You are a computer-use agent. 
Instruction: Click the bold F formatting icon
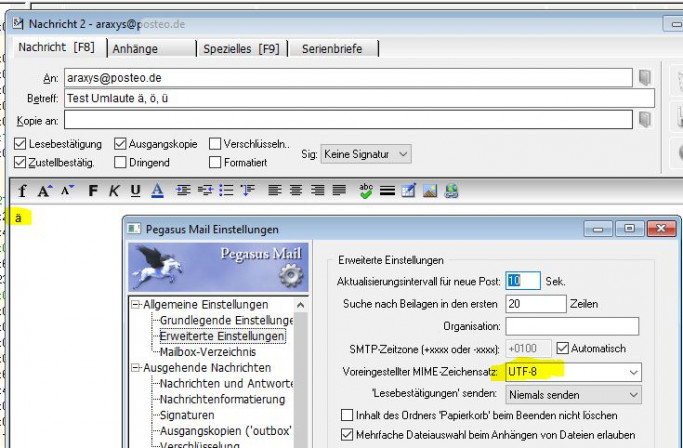[94, 190]
